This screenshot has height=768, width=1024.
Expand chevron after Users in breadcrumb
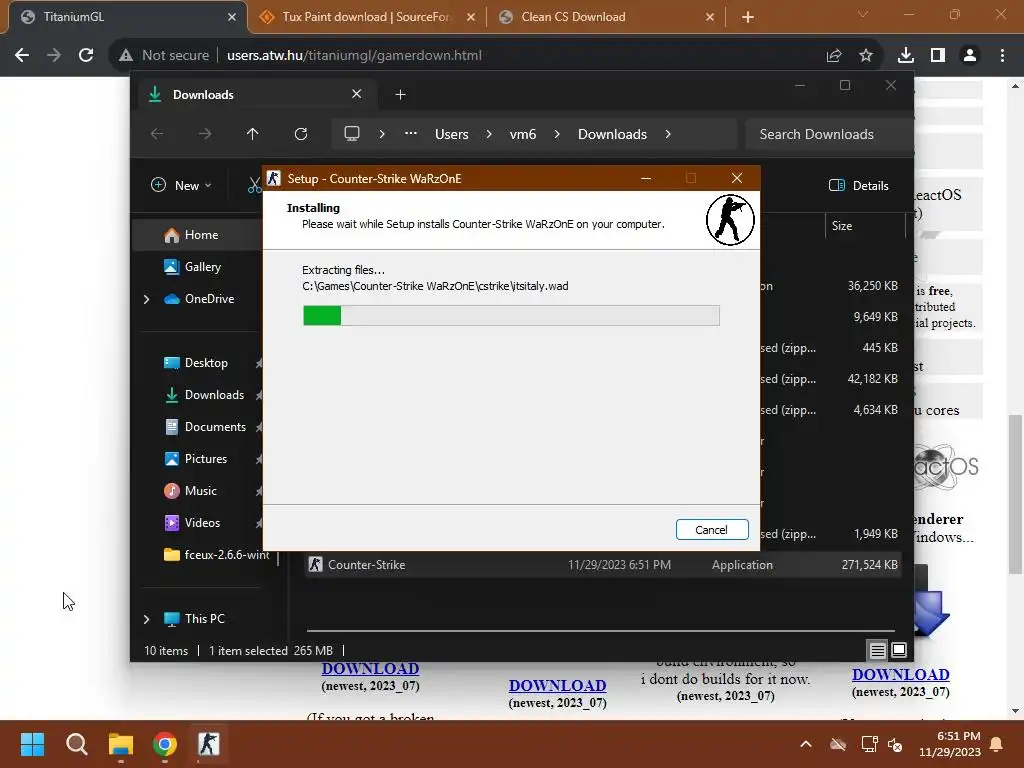pyautogui.click(x=488, y=134)
